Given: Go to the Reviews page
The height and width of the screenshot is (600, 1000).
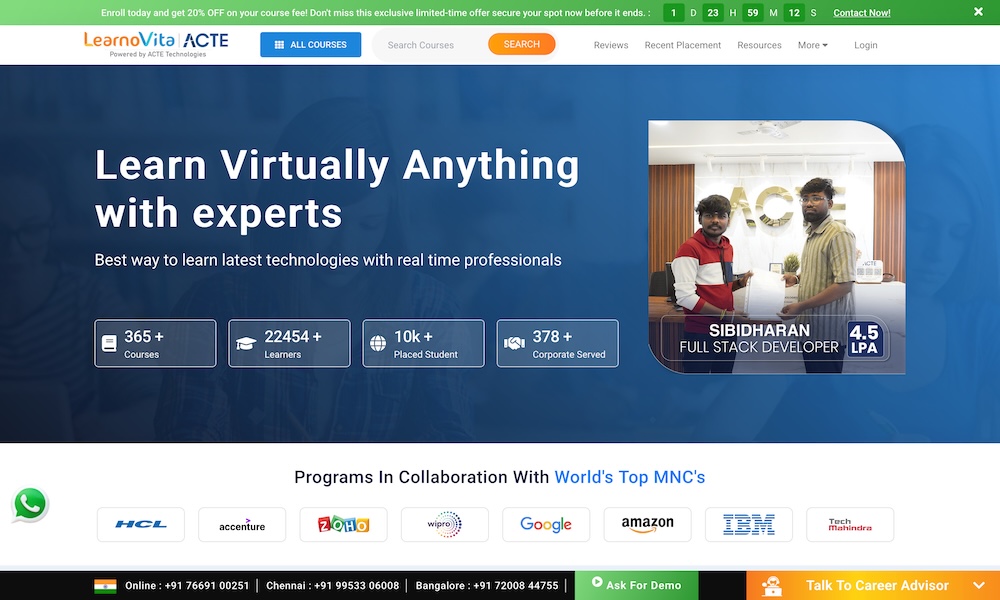Looking at the screenshot, I should pos(611,45).
